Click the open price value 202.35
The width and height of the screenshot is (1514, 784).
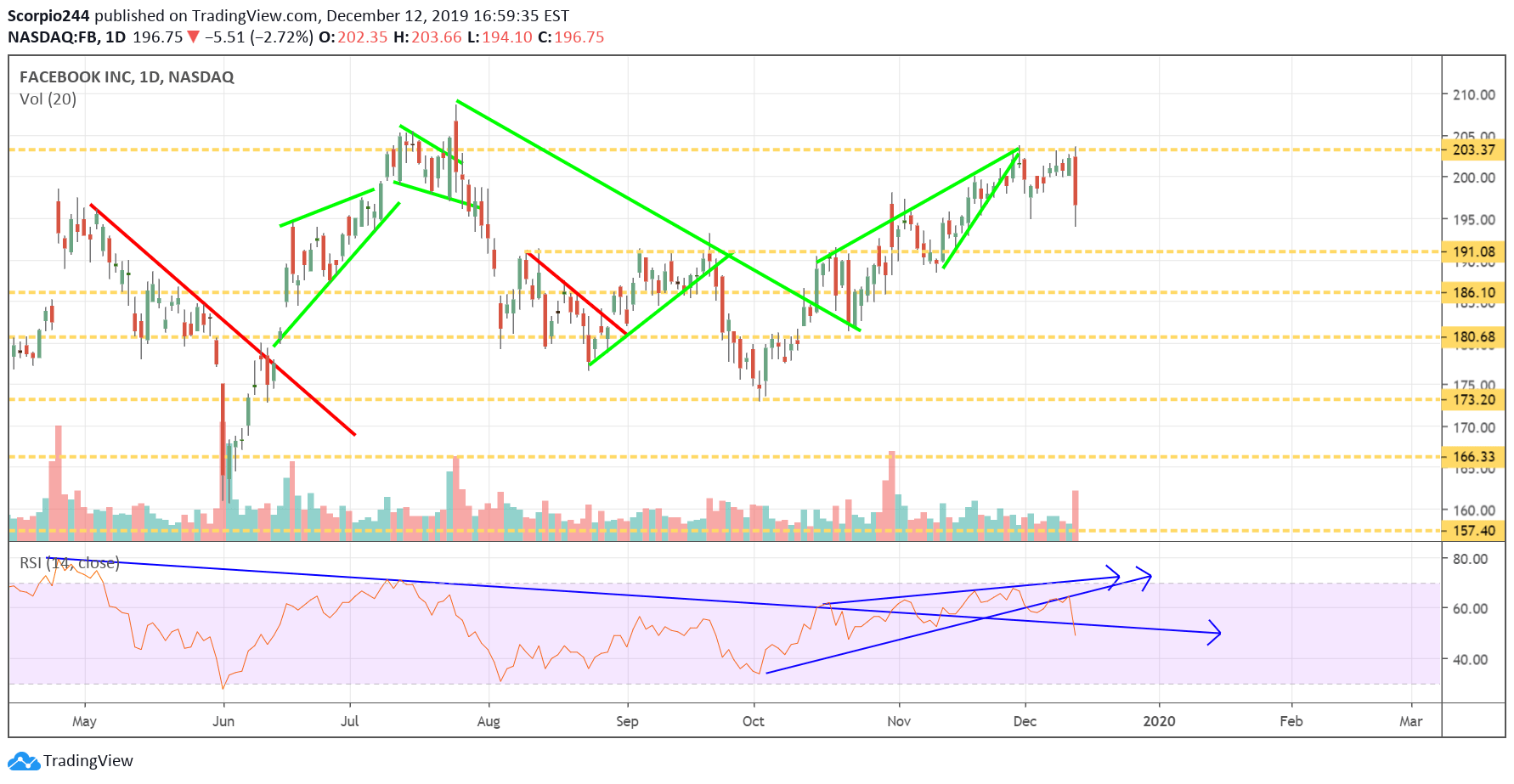[x=362, y=37]
